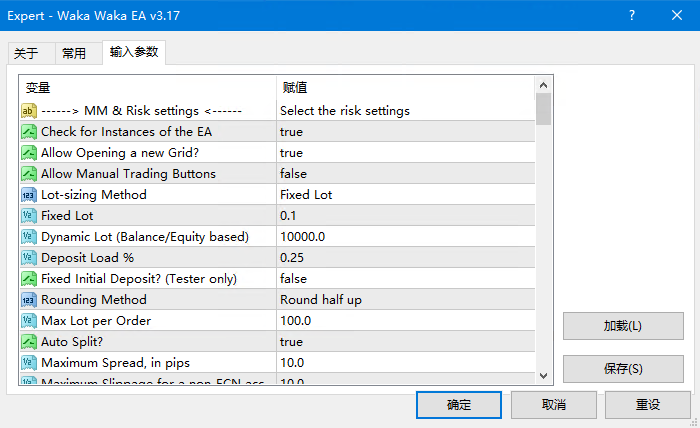Confirm with the 确定 button
Viewport: 700px width, 428px height.
coord(459,405)
